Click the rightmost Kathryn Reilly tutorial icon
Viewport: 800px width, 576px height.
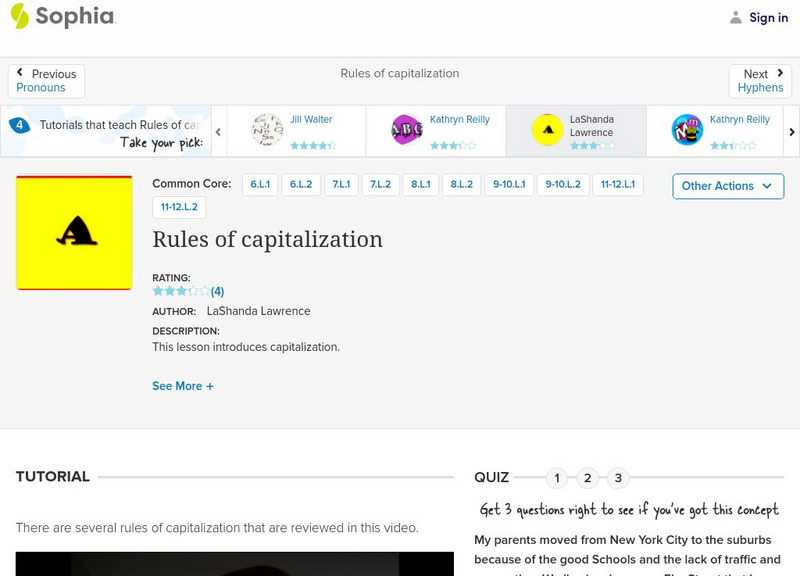tap(686, 127)
